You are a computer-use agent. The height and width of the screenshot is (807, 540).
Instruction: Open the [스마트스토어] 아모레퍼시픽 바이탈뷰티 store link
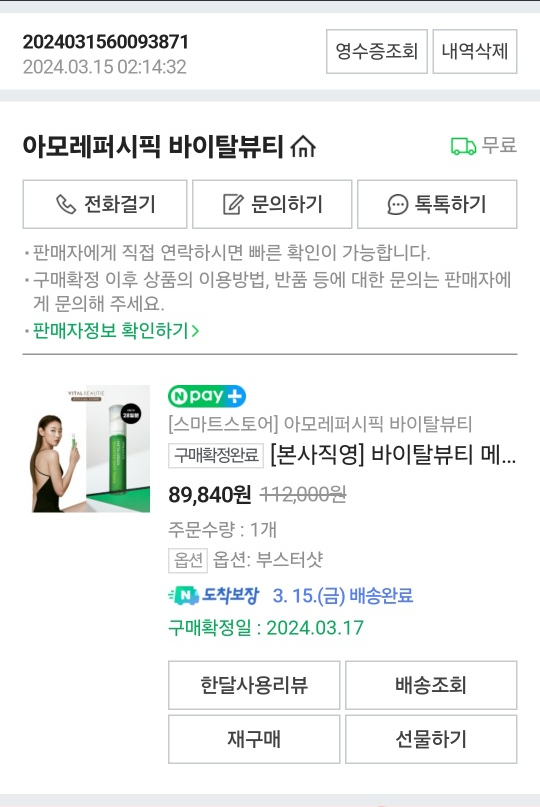tap(320, 424)
